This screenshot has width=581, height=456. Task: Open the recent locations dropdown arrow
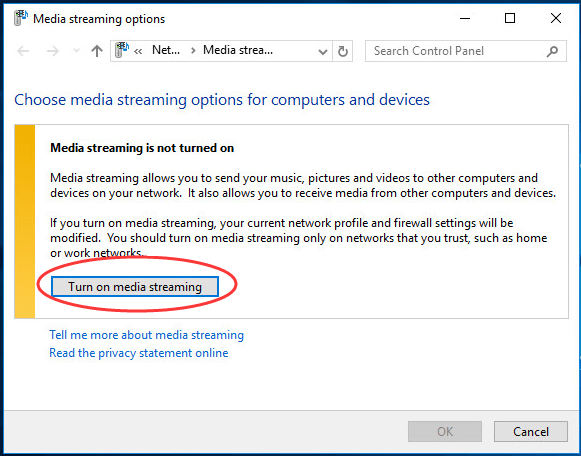tap(76, 51)
